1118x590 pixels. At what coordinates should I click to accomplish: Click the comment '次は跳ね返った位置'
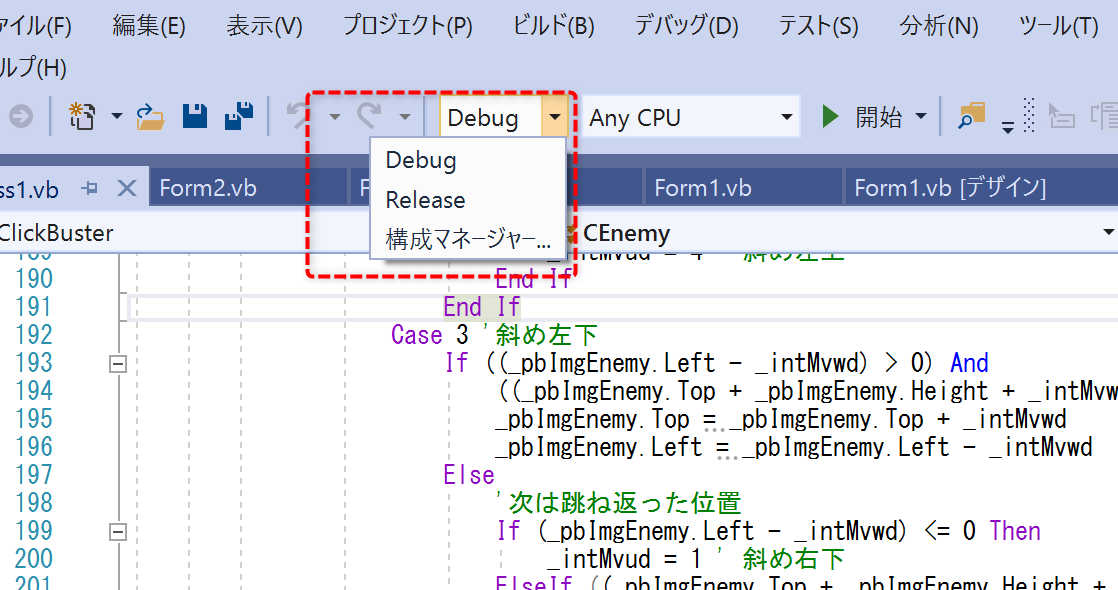point(619,503)
